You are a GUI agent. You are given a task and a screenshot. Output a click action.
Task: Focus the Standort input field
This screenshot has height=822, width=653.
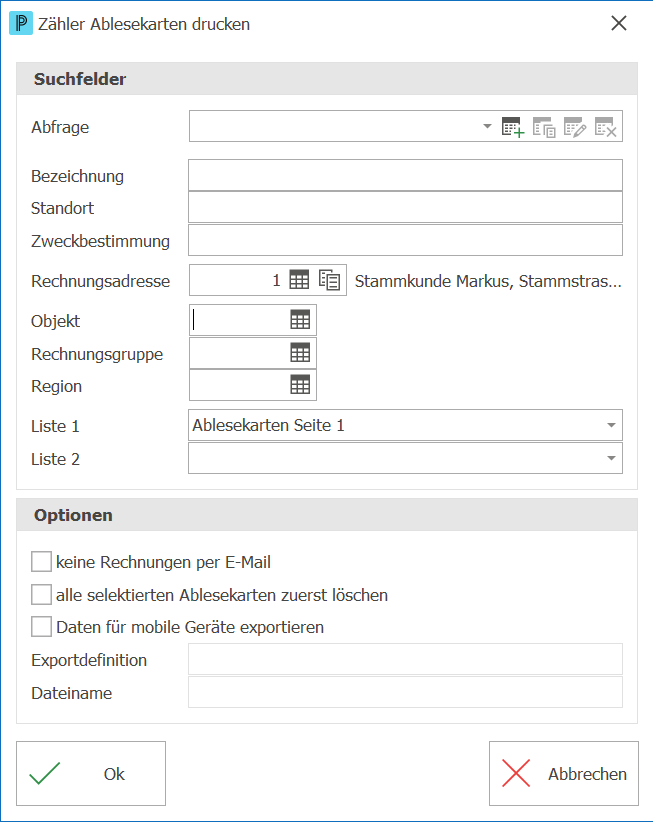[405, 208]
